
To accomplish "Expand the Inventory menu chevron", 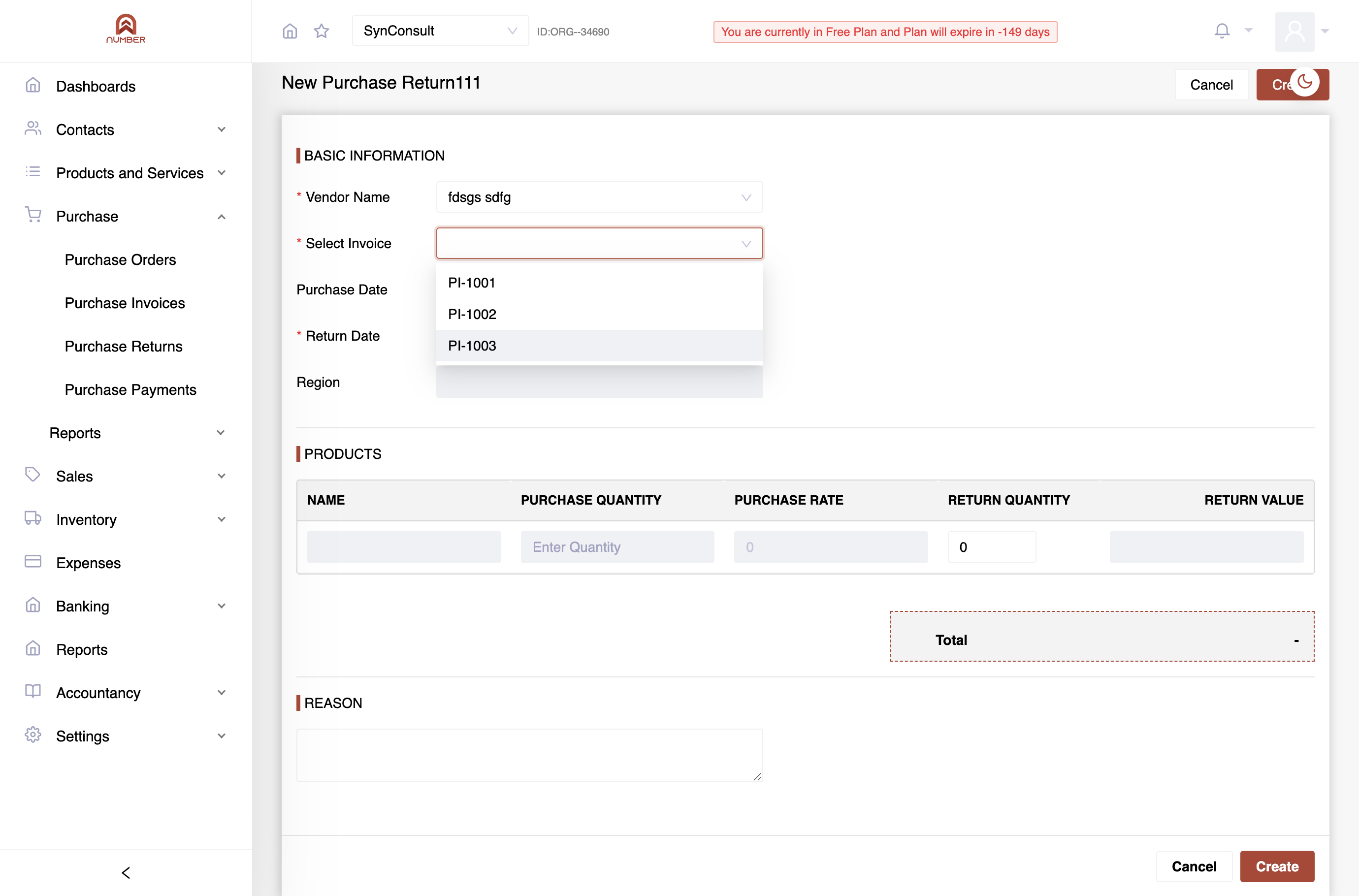I will (221, 519).
